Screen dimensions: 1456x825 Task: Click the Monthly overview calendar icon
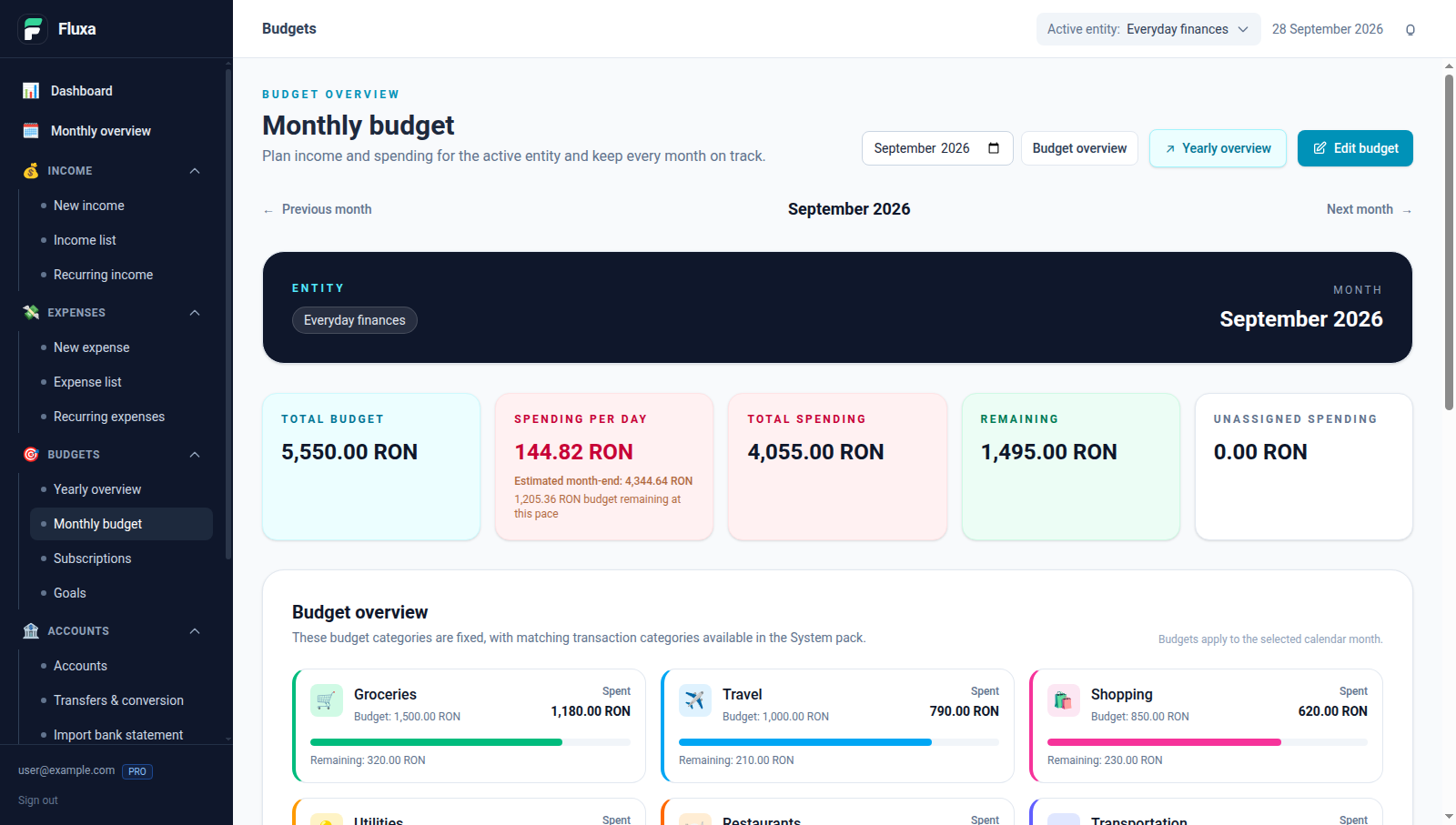(31, 131)
